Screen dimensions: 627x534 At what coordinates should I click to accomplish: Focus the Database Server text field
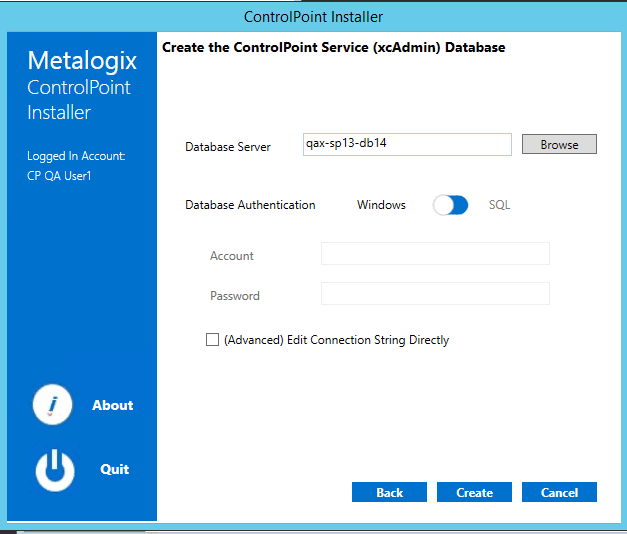coord(406,144)
